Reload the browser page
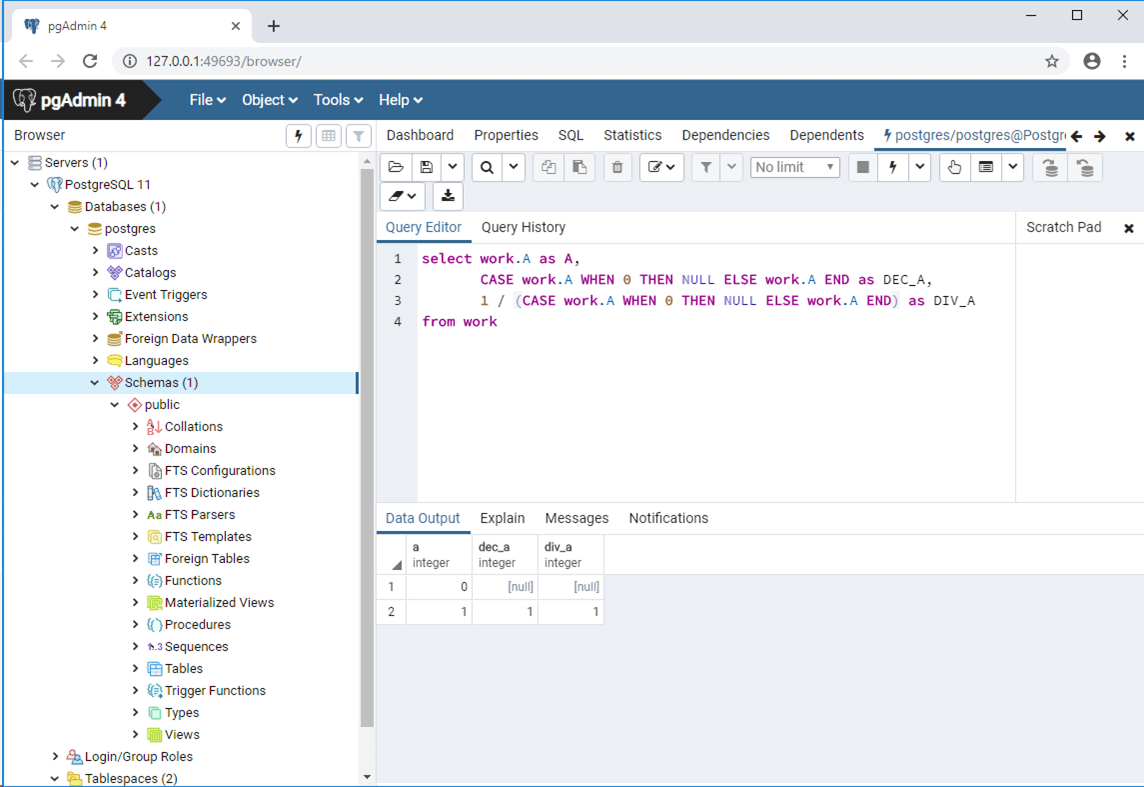The width and height of the screenshot is (1144, 787). tap(90, 61)
